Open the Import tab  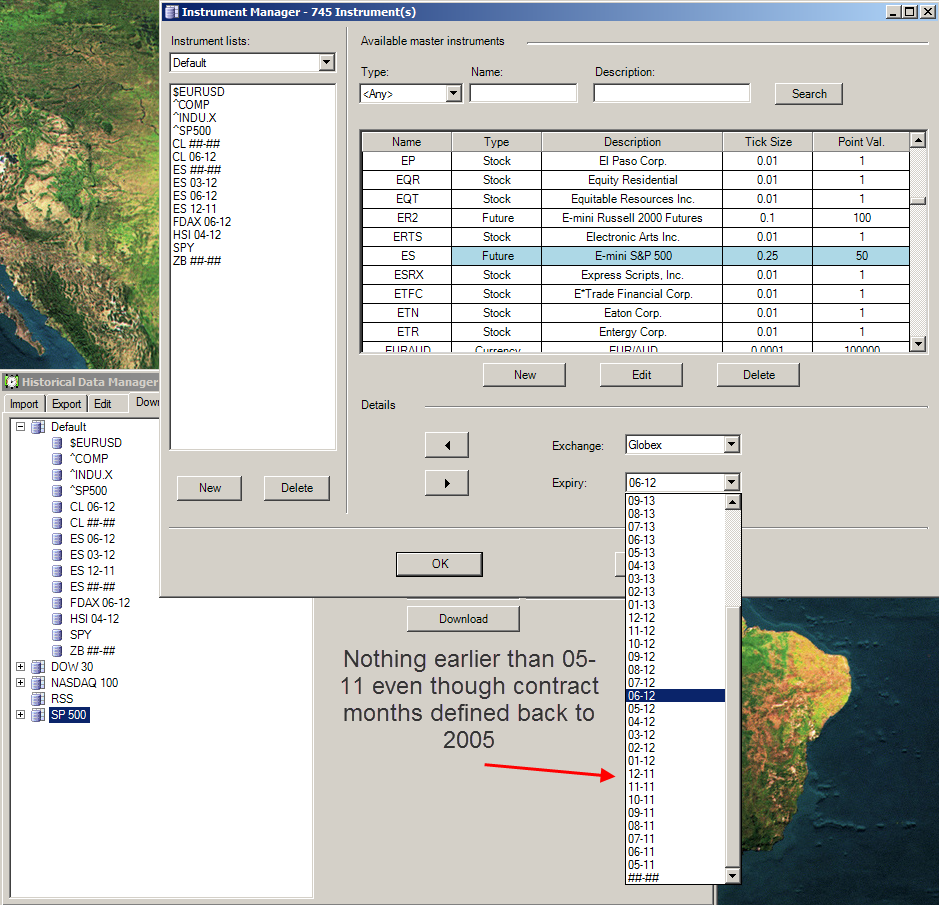click(x=24, y=404)
